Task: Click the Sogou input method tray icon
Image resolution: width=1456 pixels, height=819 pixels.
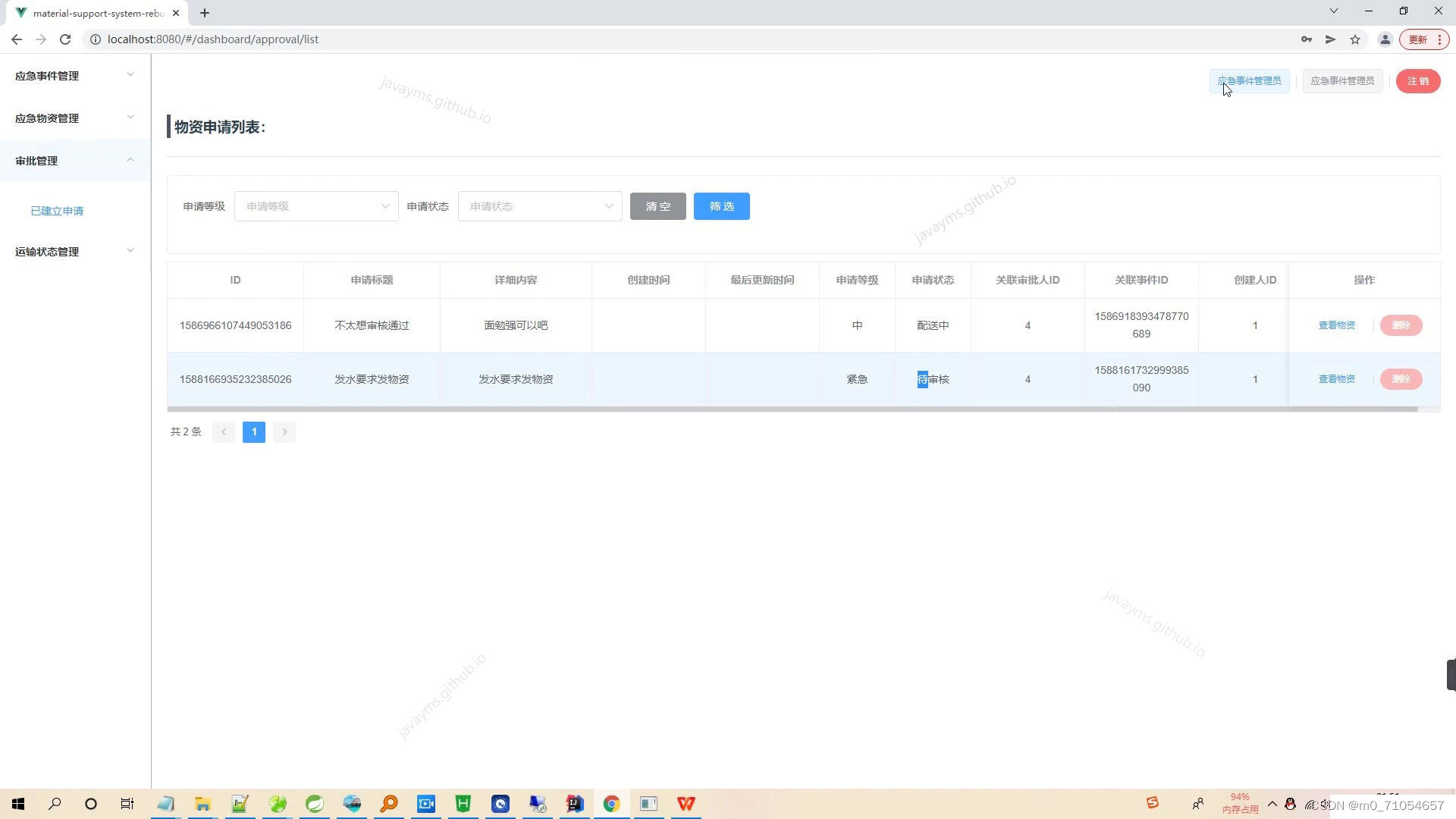Action: tap(1153, 803)
